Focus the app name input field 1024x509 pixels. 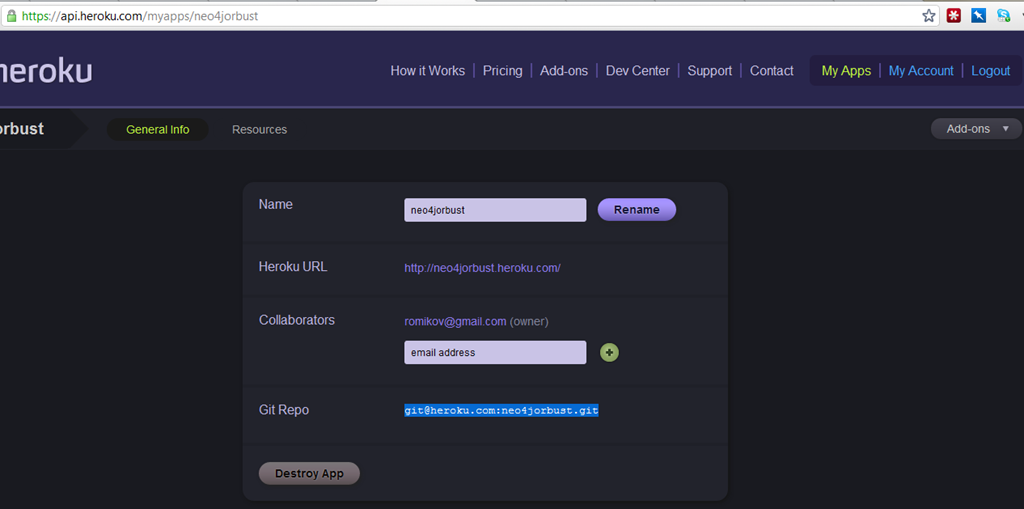click(x=495, y=210)
